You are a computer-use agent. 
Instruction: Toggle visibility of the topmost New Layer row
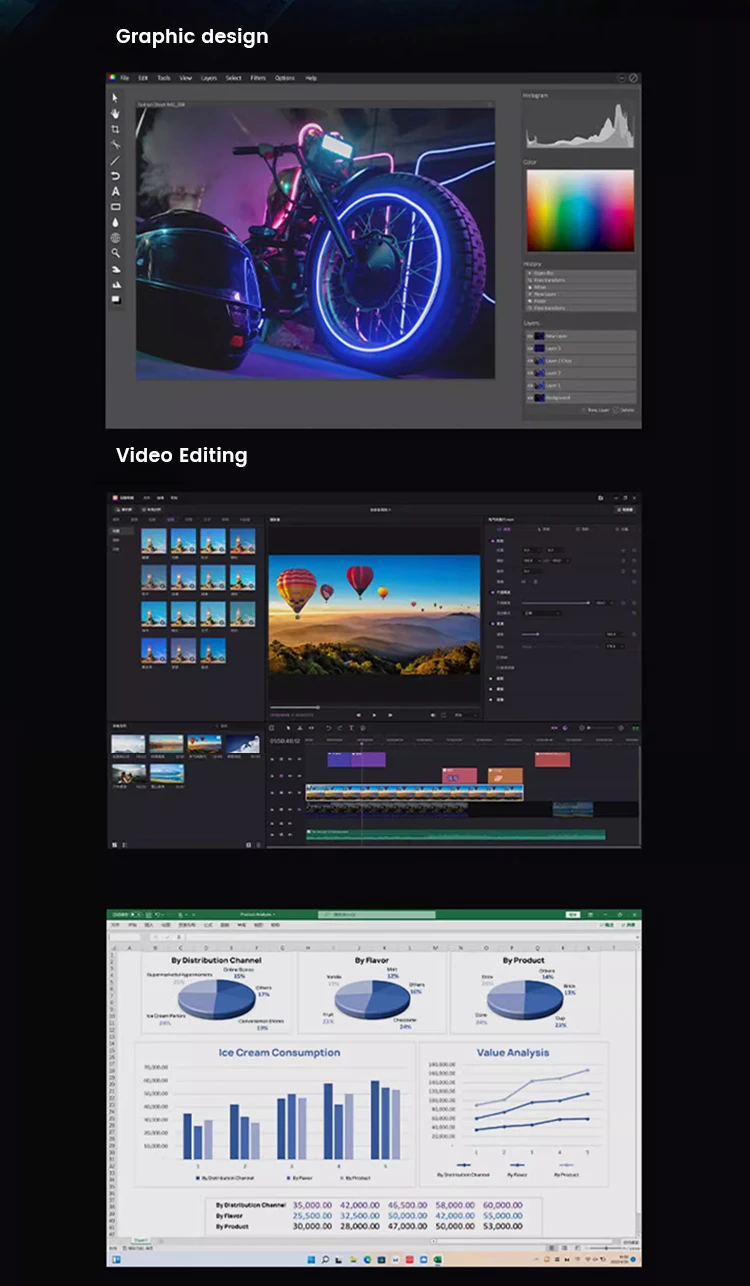pos(530,336)
